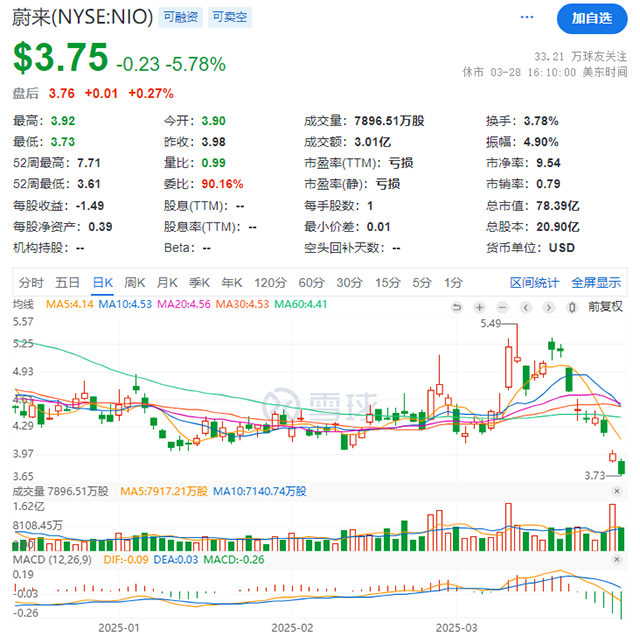This screenshot has width=640, height=636.
Task: Switch to the 15分 chart tab
Action: [388, 282]
